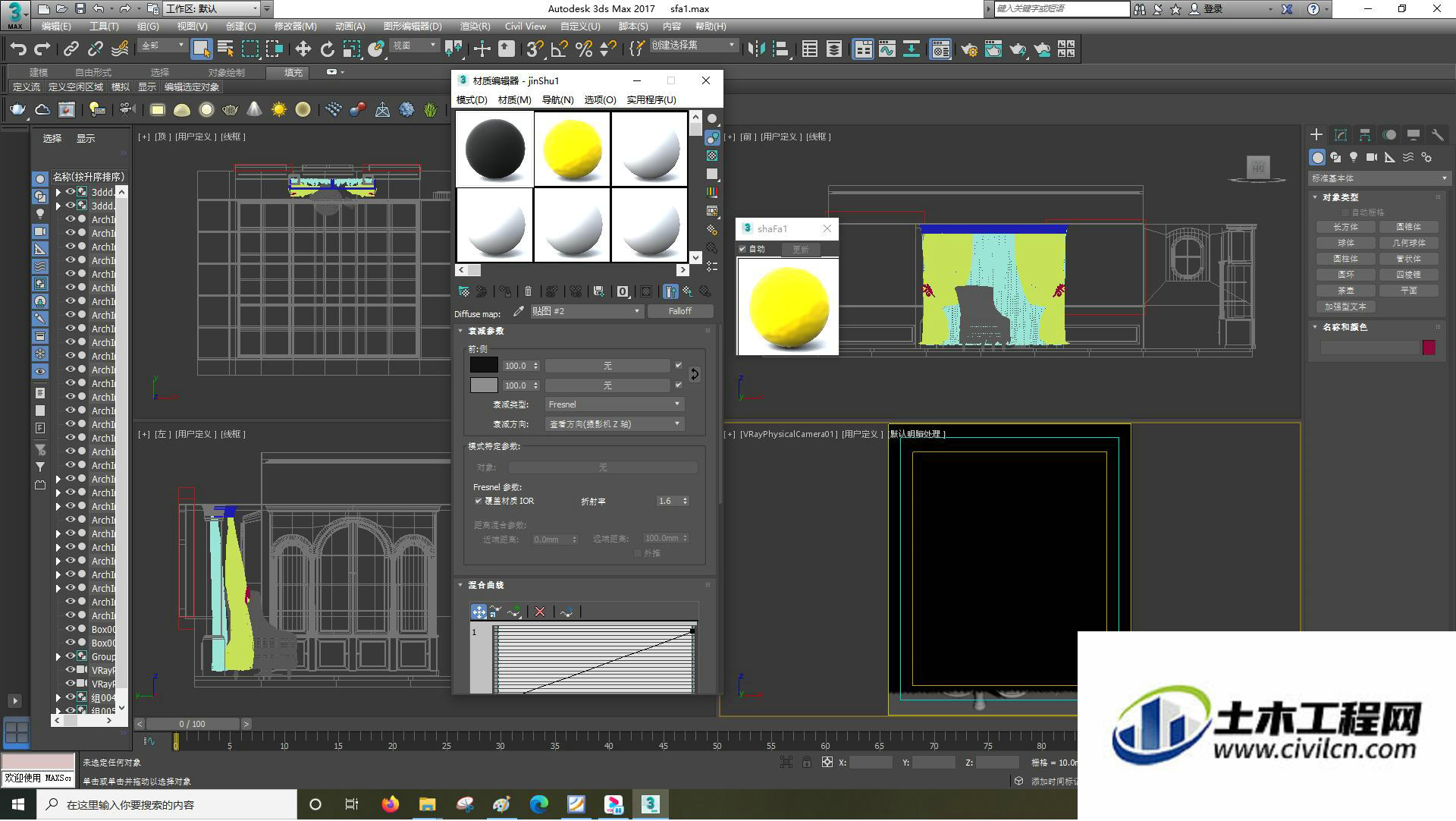
Task: Click Assign Material to Selection icon
Action: pos(506,291)
